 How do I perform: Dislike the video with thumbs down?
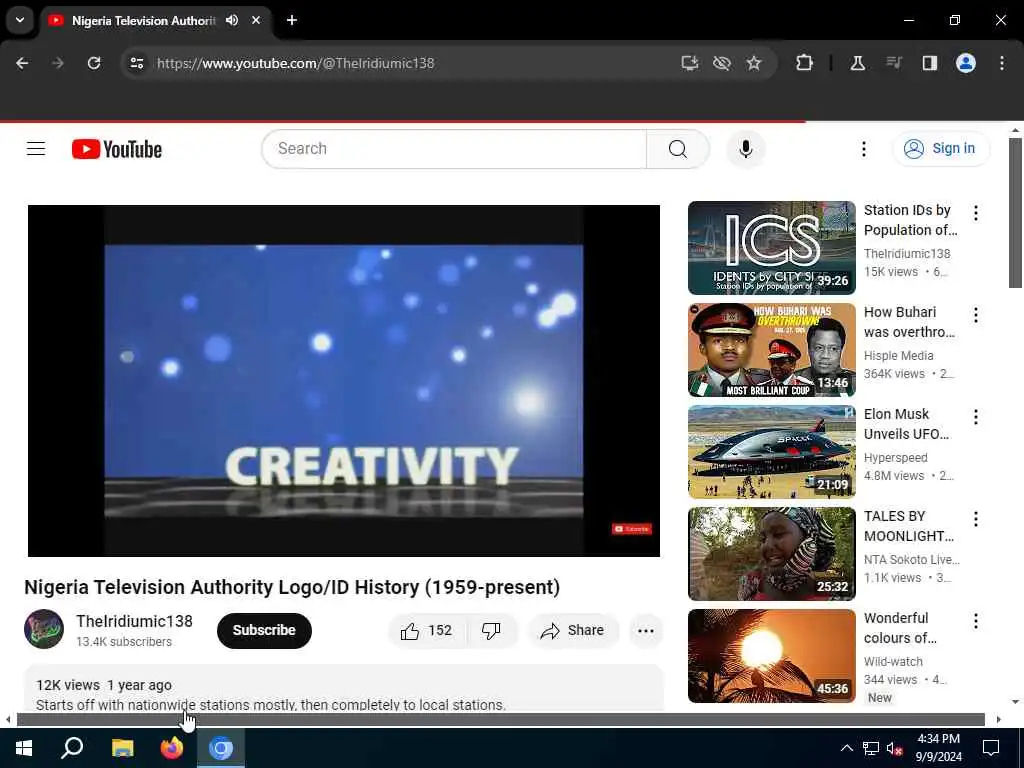pyautogui.click(x=491, y=630)
